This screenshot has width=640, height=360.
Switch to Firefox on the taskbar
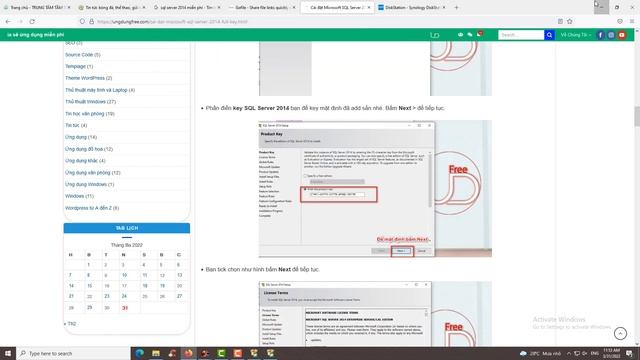pos(189,353)
